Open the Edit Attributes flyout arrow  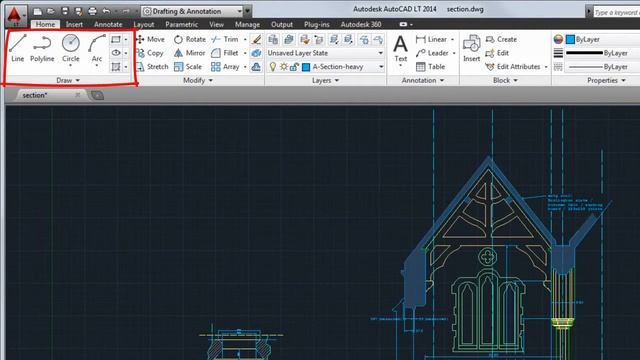[546, 67]
